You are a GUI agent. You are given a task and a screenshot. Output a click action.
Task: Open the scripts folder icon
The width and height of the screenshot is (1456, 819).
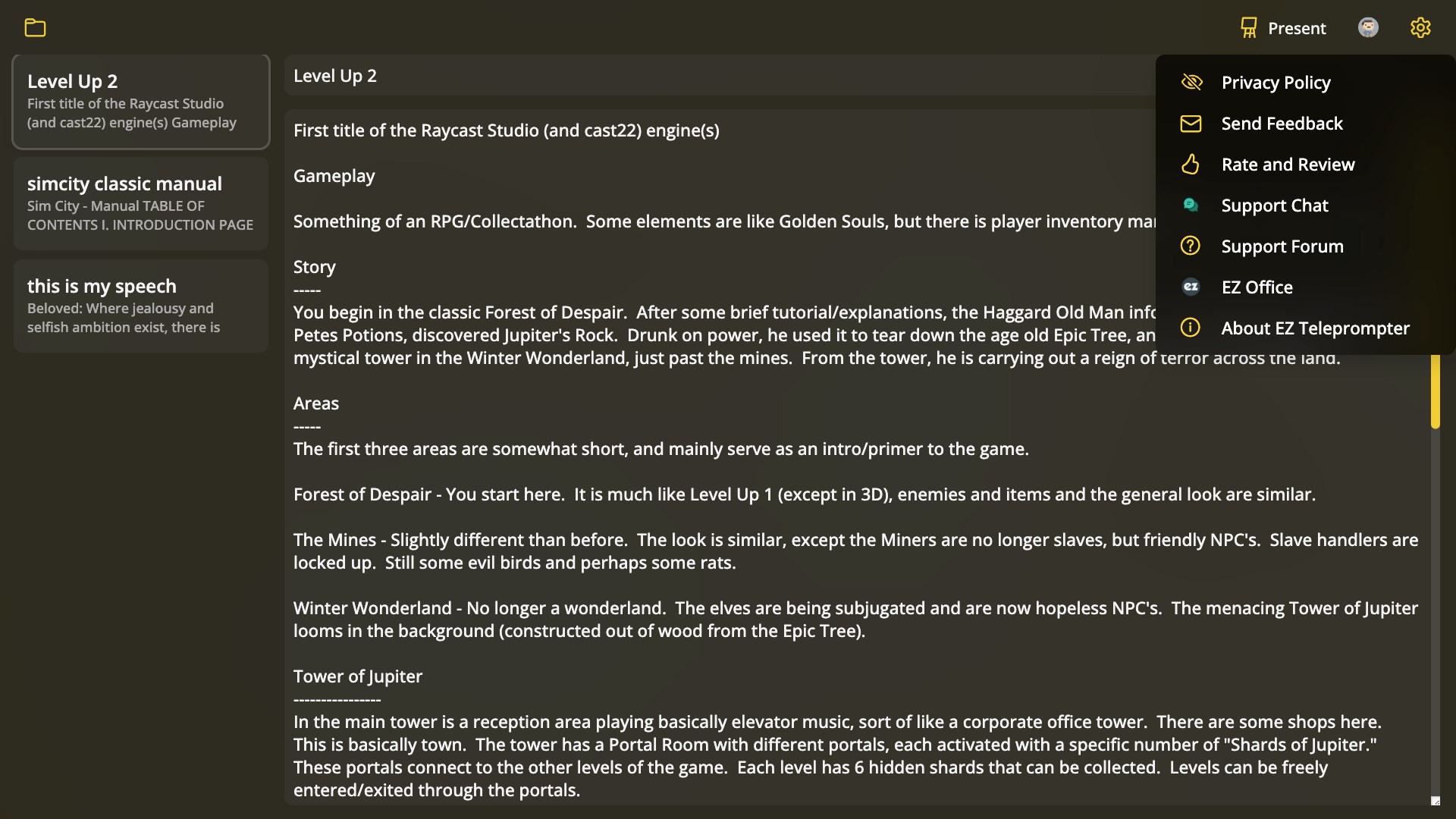pyautogui.click(x=35, y=27)
